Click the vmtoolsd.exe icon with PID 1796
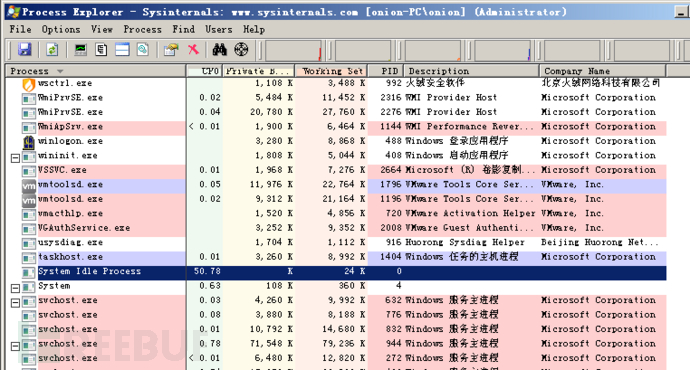The width and height of the screenshot is (690, 370). (x=29, y=186)
